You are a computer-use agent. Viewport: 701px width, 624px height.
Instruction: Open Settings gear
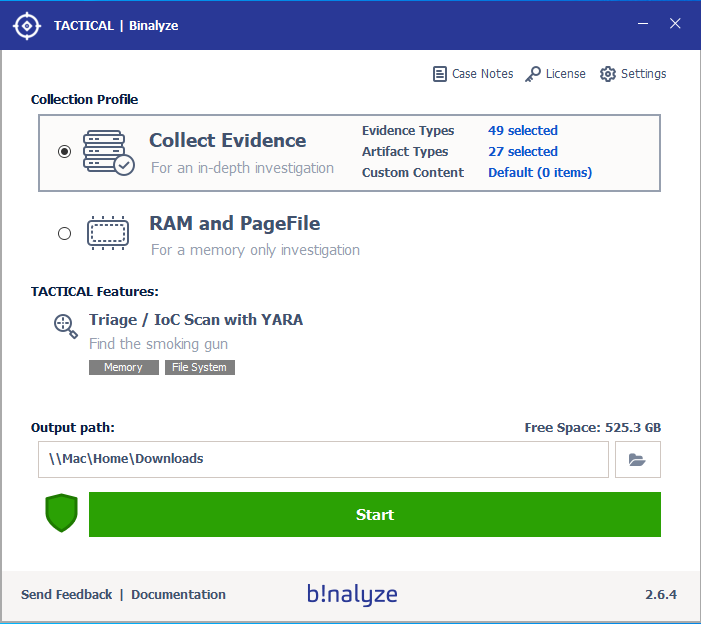(x=633, y=74)
